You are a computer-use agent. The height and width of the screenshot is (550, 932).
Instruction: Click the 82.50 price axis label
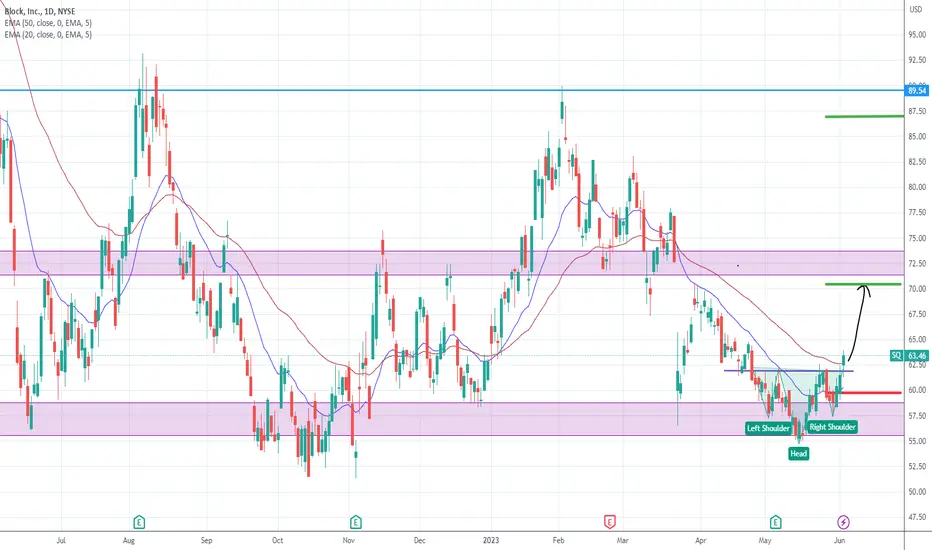pyautogui.click(x=917, y=162)
